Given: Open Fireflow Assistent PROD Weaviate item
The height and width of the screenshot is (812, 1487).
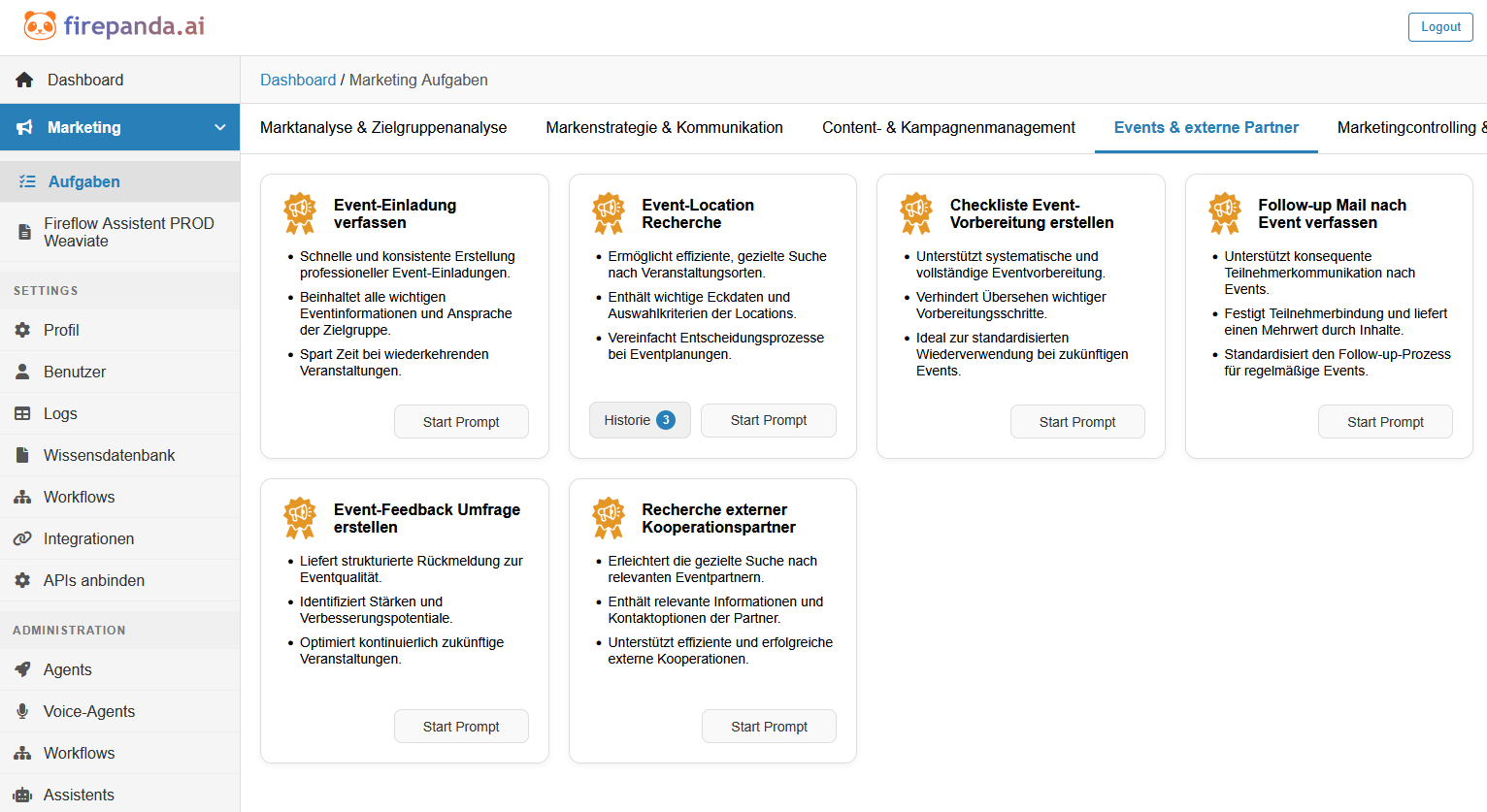Looking at the screenshot, I should click(128, 232).
